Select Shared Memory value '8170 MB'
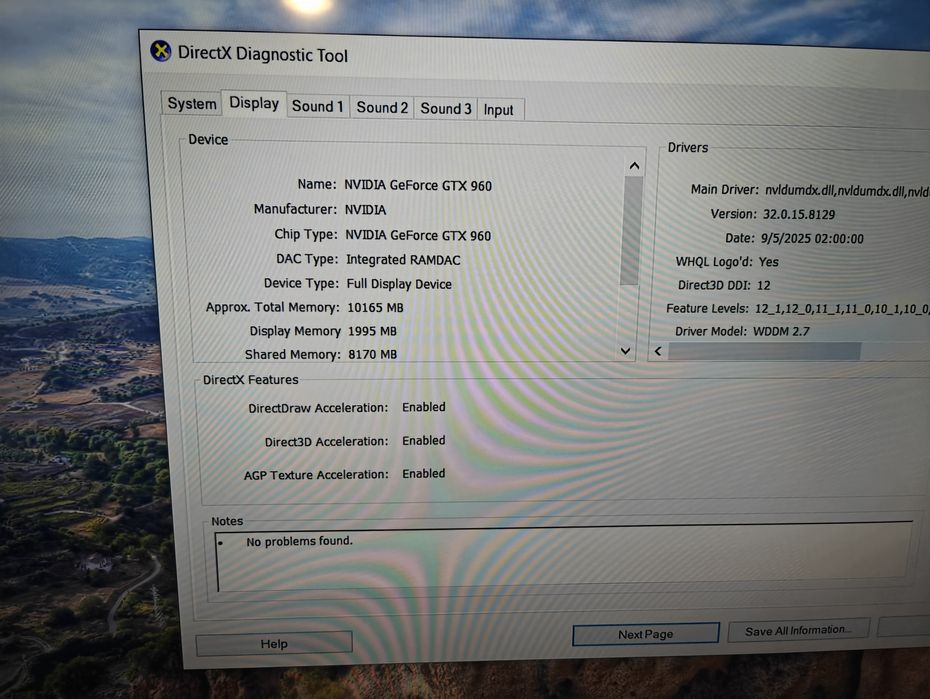The image size is (930, 699). click(372, 355)
